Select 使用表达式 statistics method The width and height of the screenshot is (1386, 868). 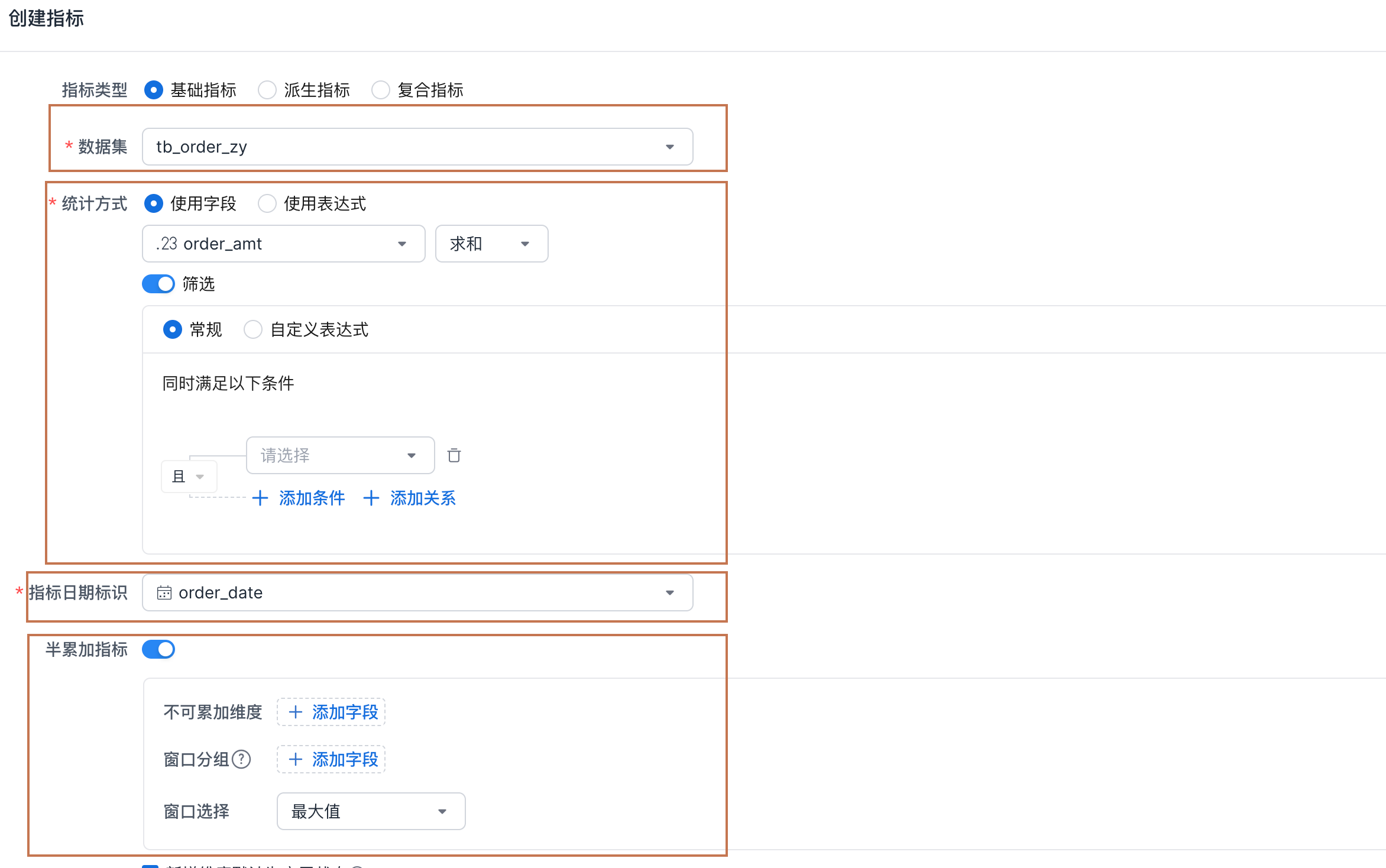pyautogui.click(x=267, y=203)
